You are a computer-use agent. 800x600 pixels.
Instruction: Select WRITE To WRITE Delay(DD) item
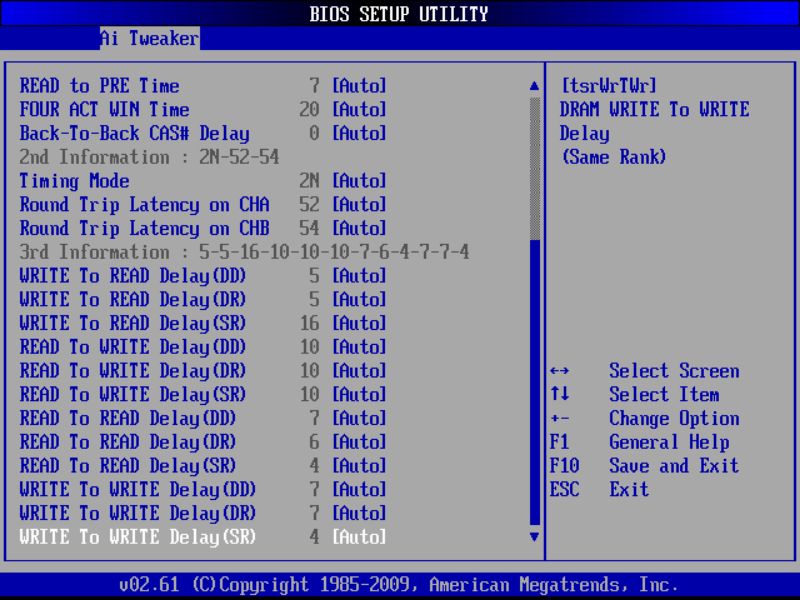click(138, 489)
